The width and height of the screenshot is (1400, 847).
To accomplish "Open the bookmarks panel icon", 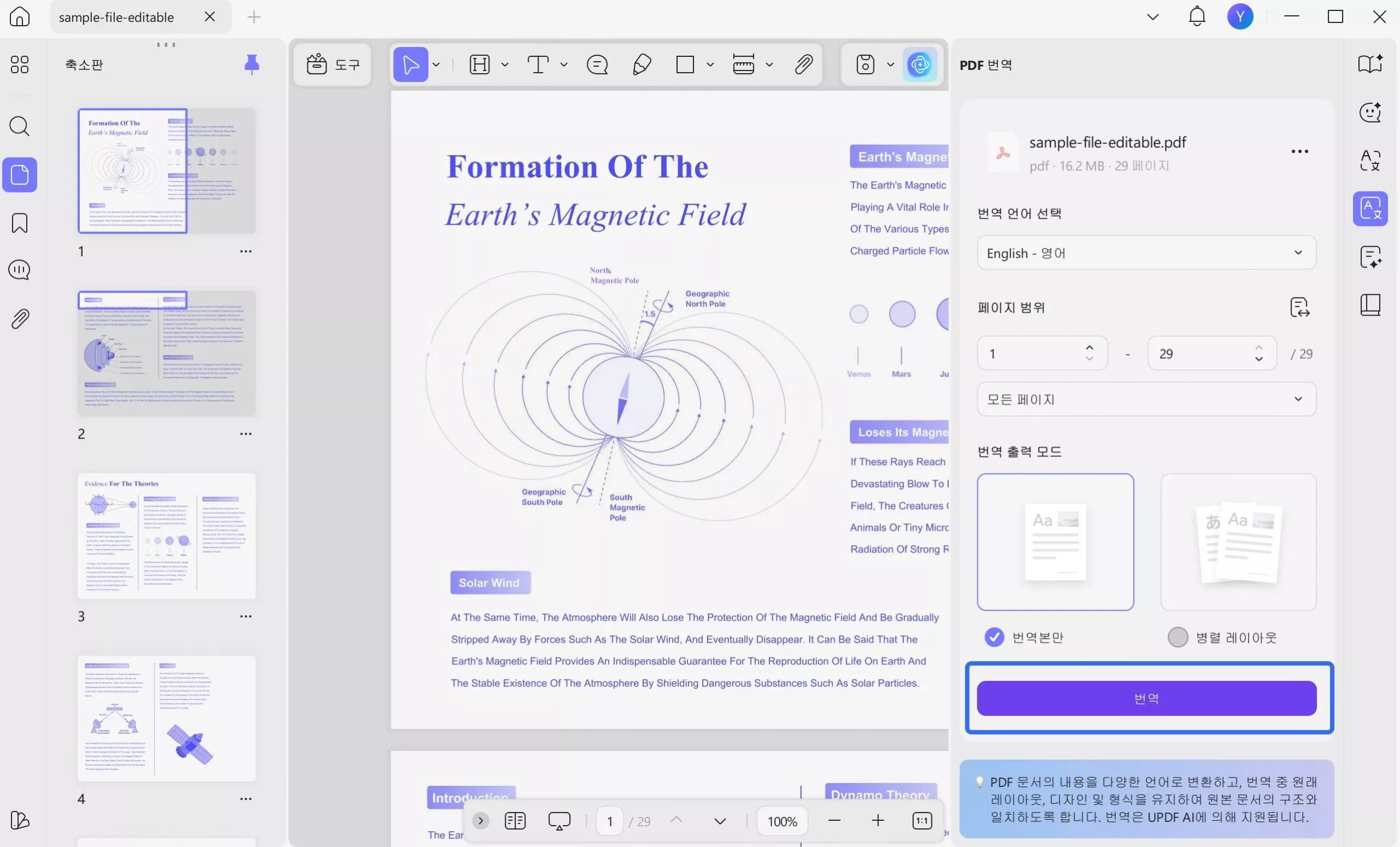I will [x=20, y=223].
